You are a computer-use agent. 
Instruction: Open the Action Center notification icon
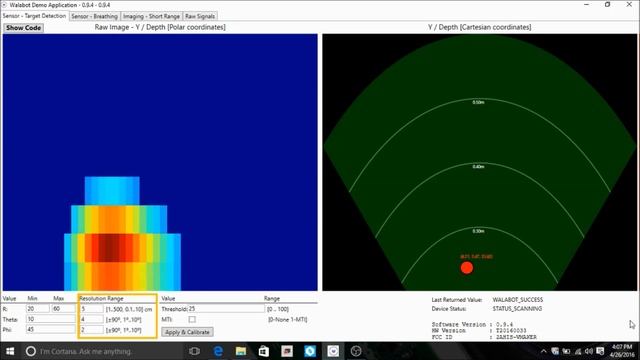pos(600,351)
